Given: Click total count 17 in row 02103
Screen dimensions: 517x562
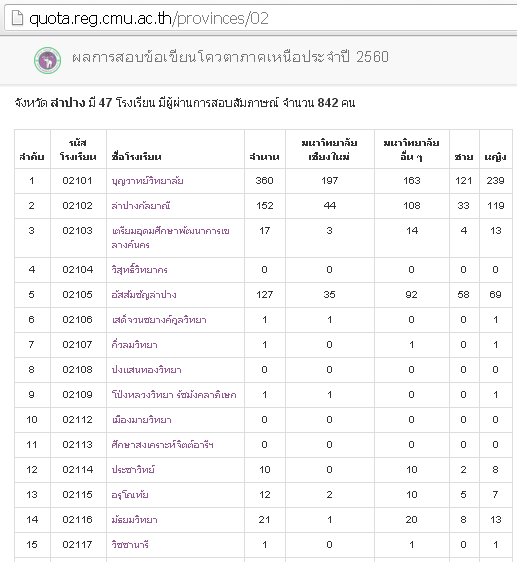Looking at the screenshot, I should point(265,230).
